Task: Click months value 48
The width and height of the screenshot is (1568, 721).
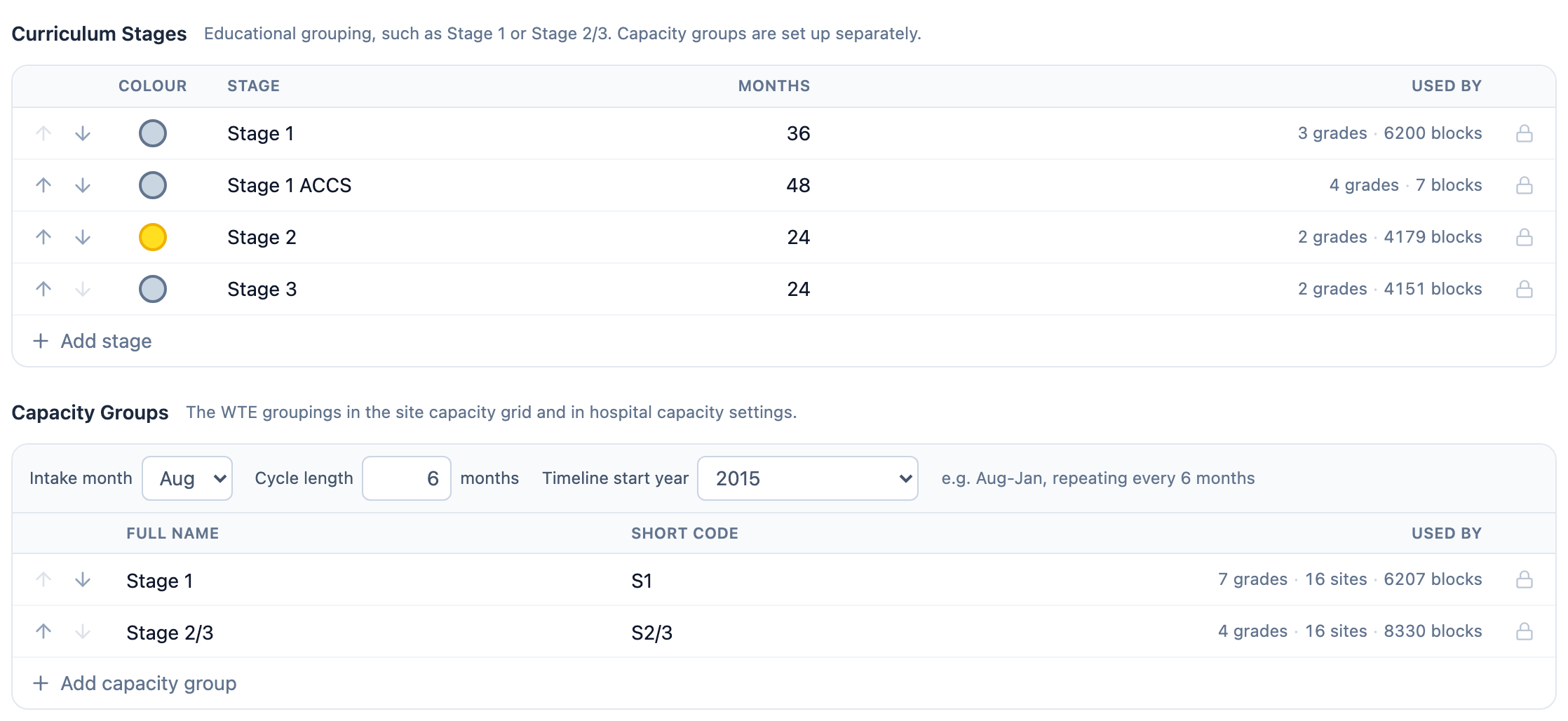Action: point(798,185)
